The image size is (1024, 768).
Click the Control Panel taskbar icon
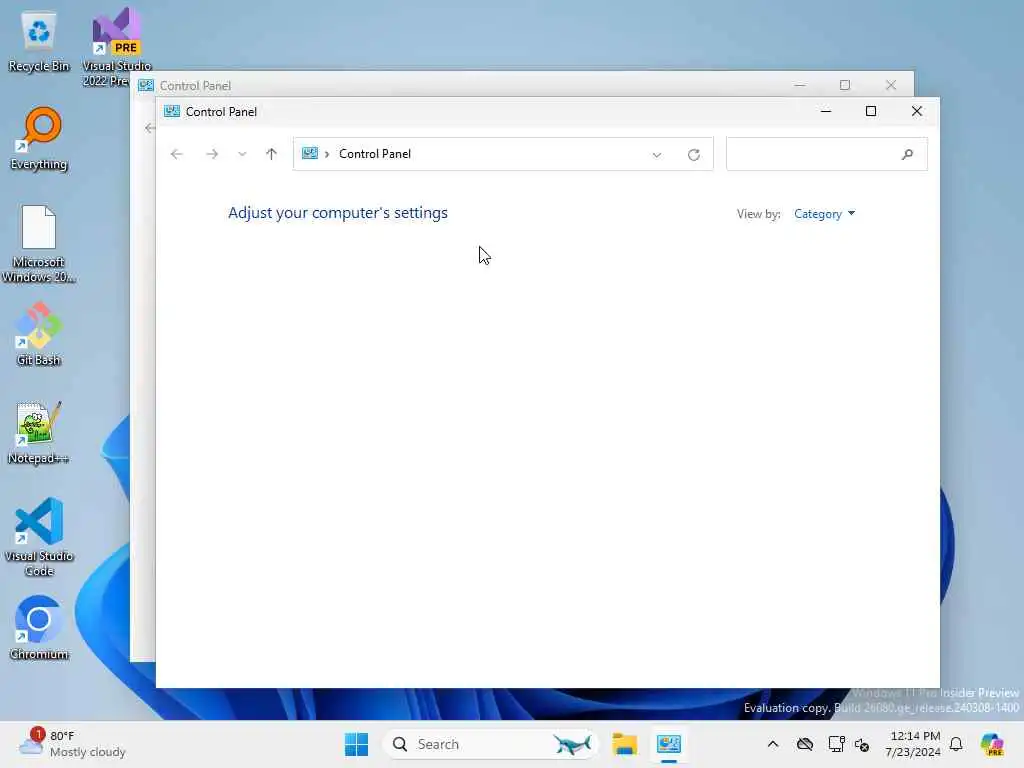(x=669, y=744)
